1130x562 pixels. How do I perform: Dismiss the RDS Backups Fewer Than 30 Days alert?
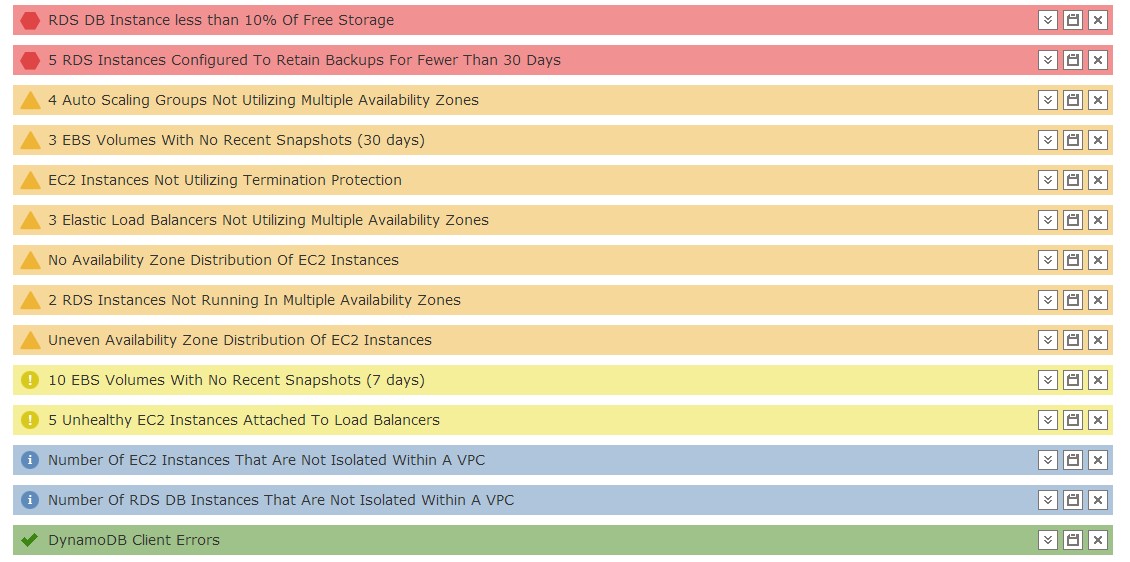click(x=1097, y=60)
